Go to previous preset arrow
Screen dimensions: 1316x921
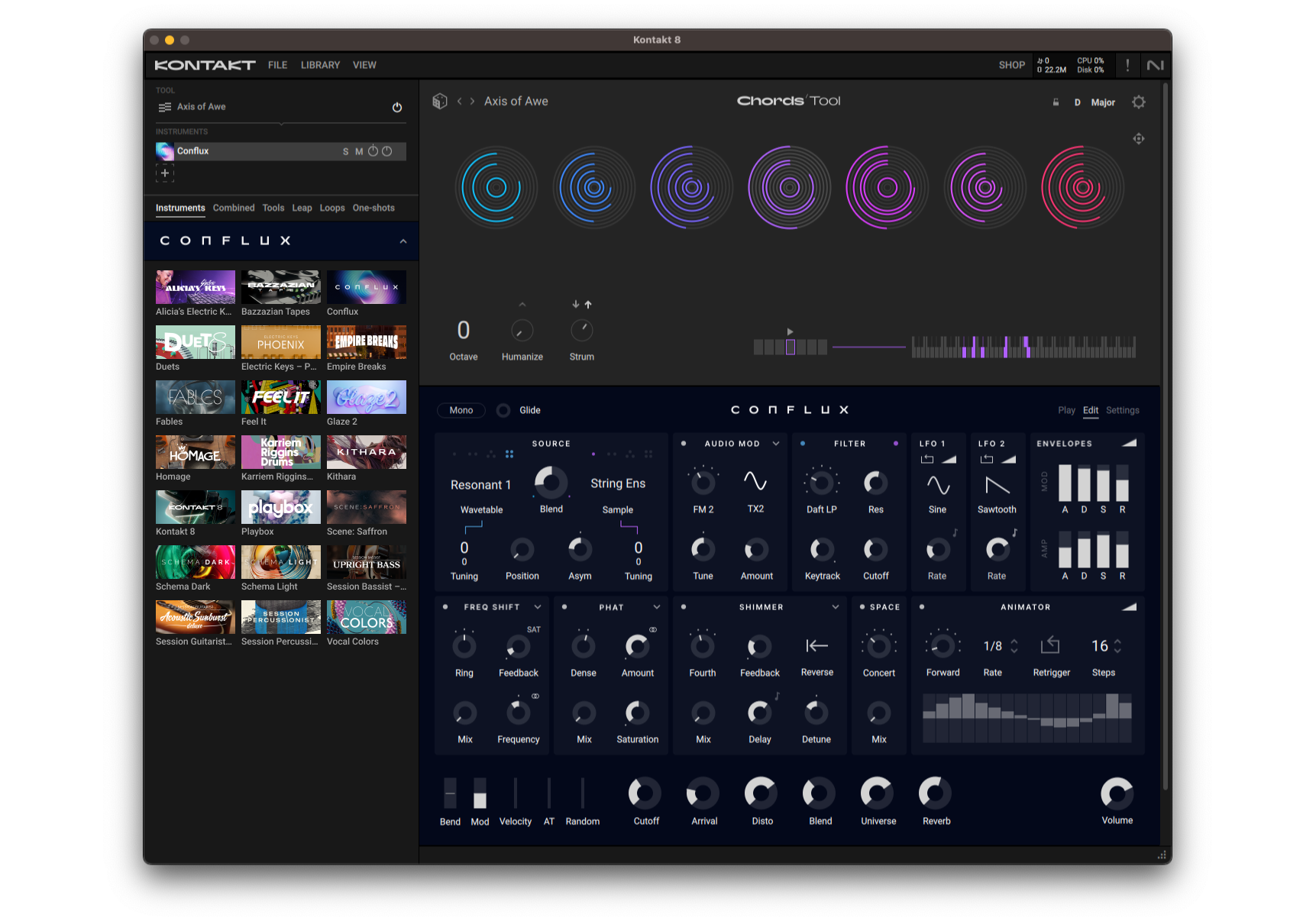(x=460, y=102)
